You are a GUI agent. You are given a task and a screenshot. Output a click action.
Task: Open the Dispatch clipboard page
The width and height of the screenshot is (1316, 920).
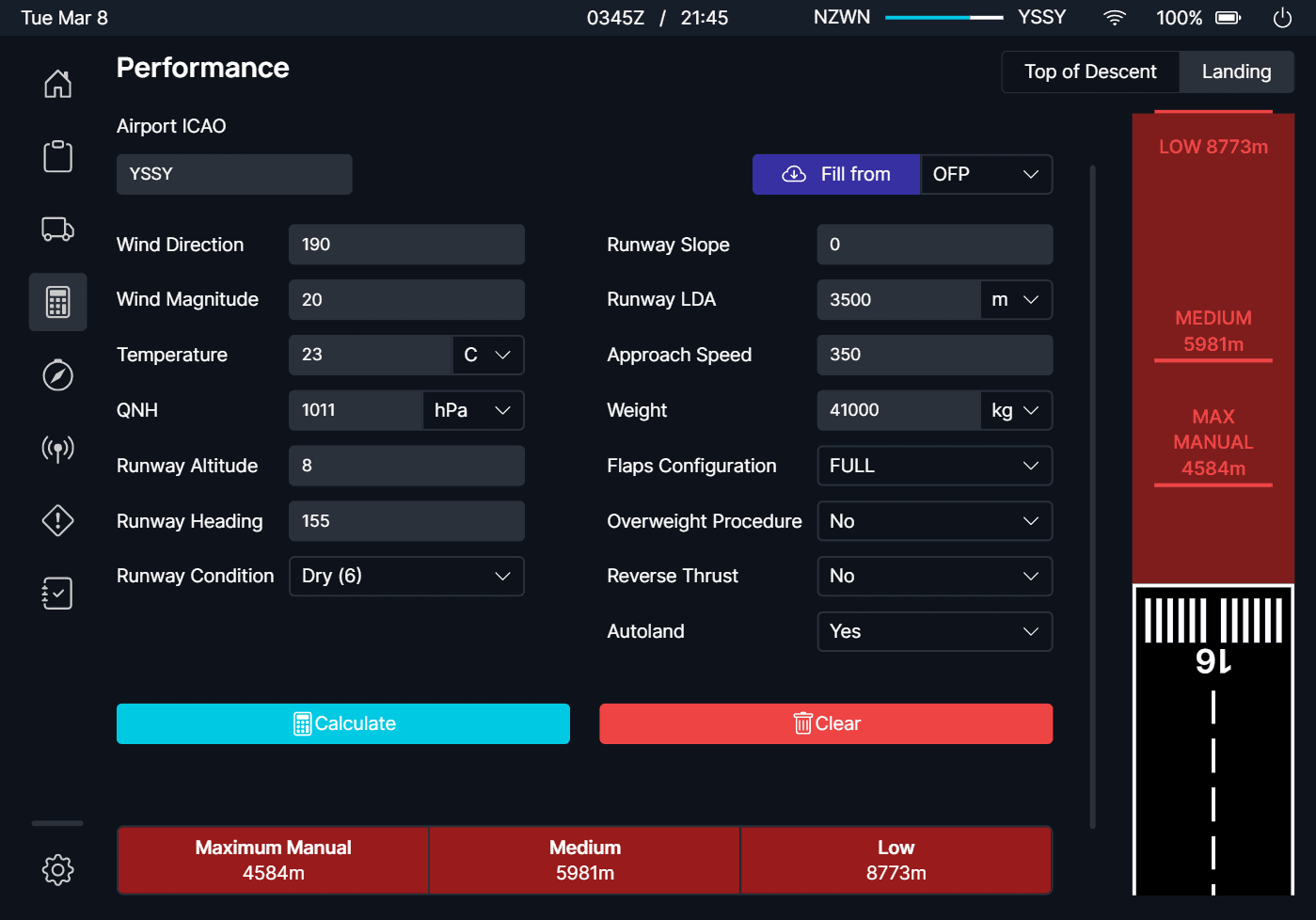tap(57, 156)
